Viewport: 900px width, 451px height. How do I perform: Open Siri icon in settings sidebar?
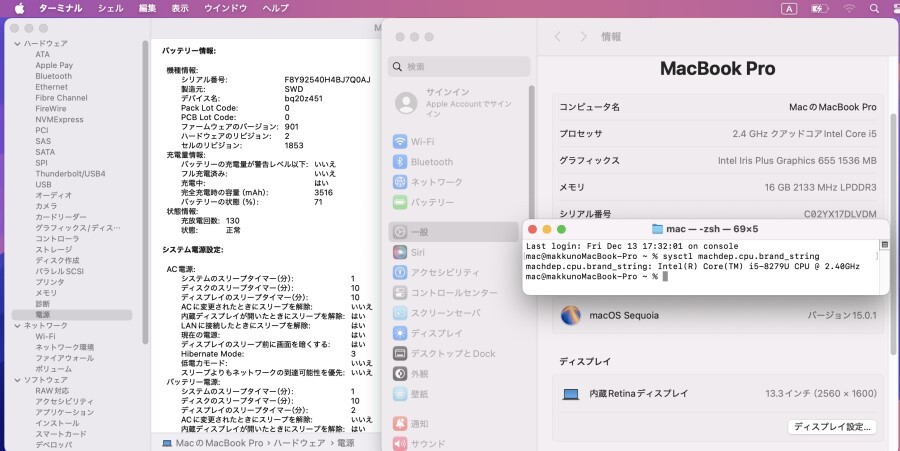(400, 252)
